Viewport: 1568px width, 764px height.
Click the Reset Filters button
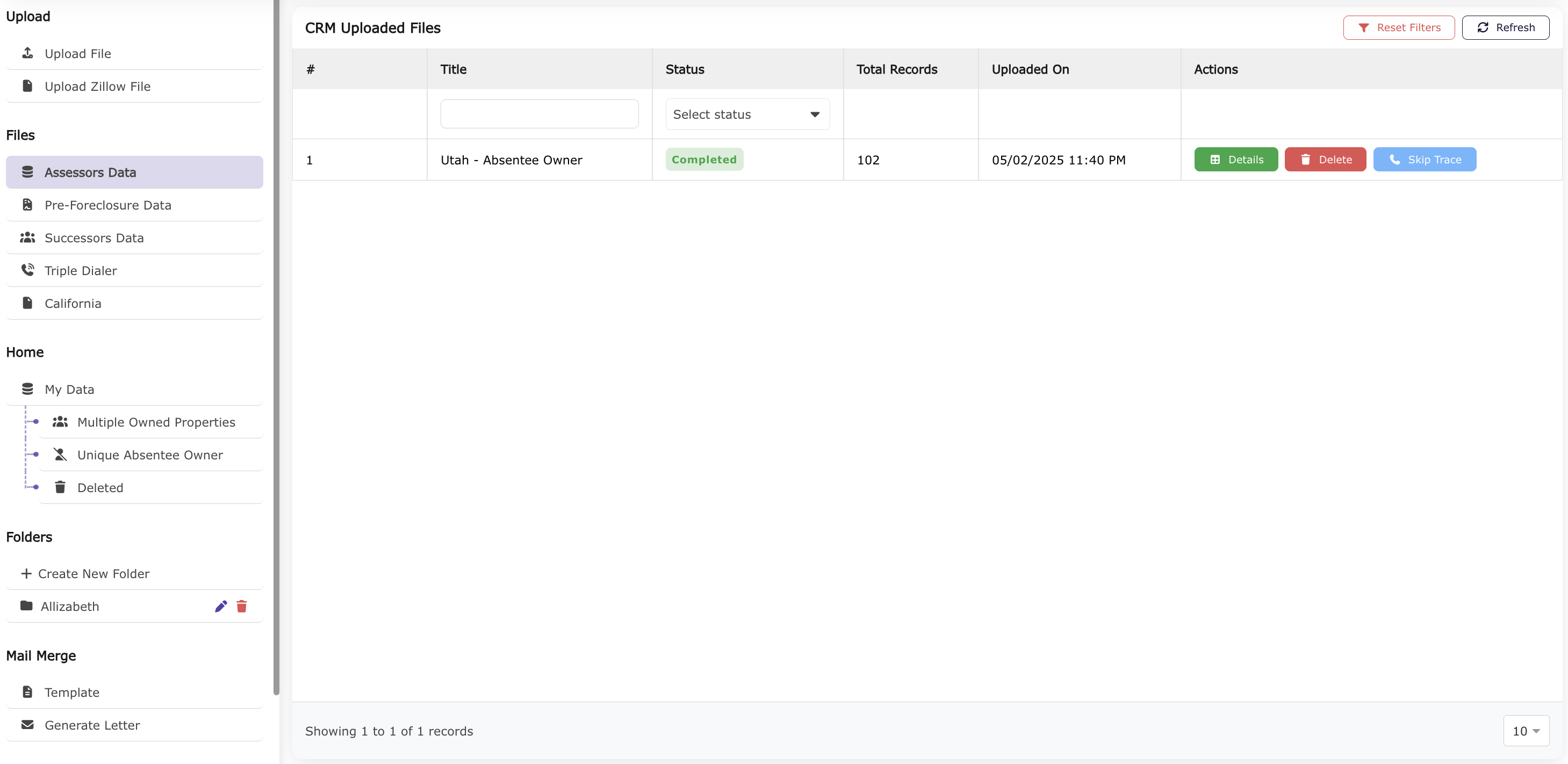[1399, 27]
